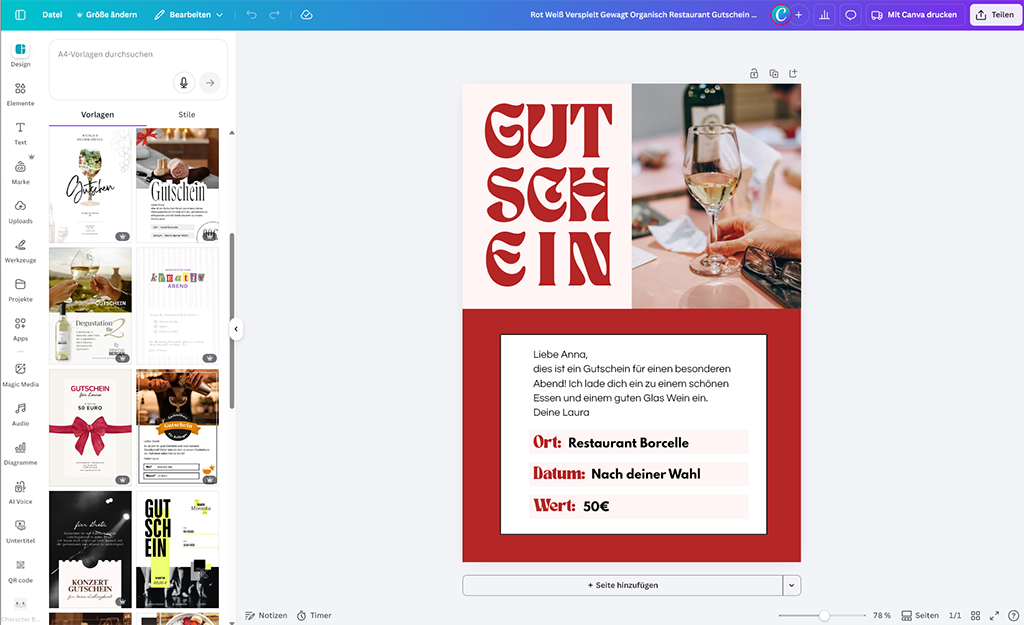Open Projekte folder panel
This screenshot has height=625, width=1024.
point(20,290)
